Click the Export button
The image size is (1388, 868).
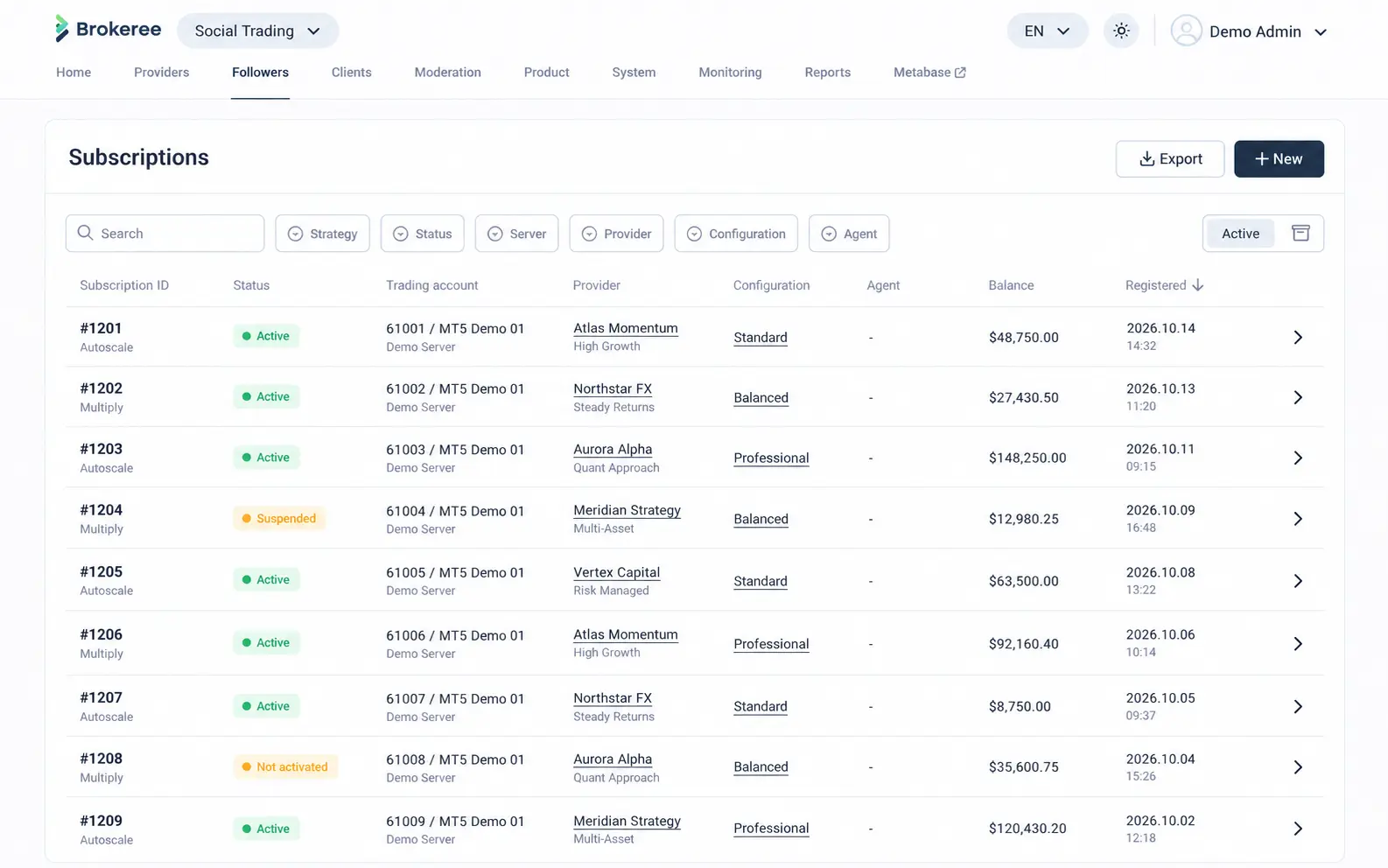pos(1170,159)
